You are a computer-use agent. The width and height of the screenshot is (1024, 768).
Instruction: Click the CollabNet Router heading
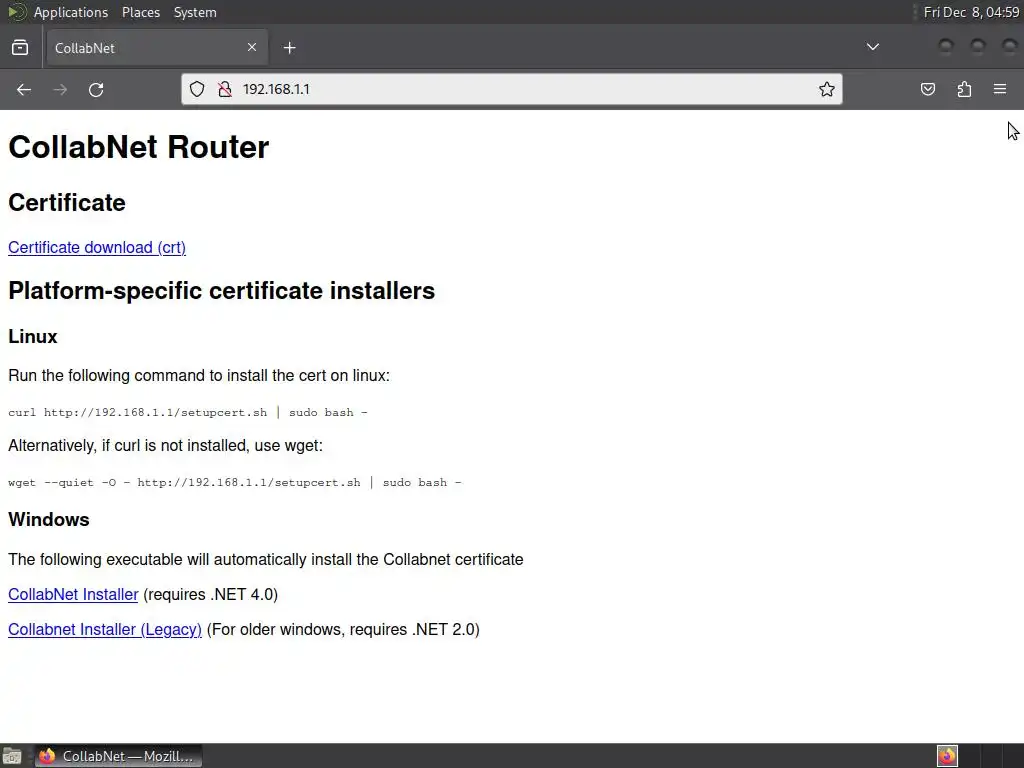[138, 147]
